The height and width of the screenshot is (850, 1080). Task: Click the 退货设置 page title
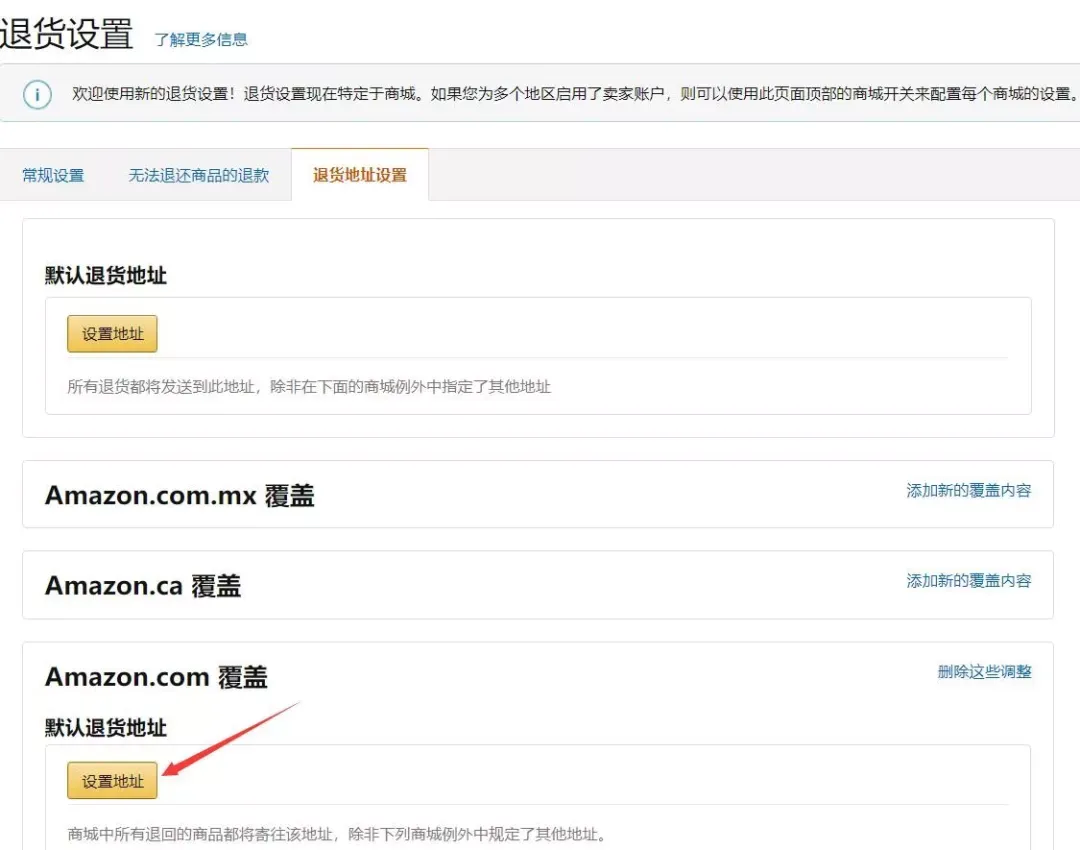click(66, 33)
